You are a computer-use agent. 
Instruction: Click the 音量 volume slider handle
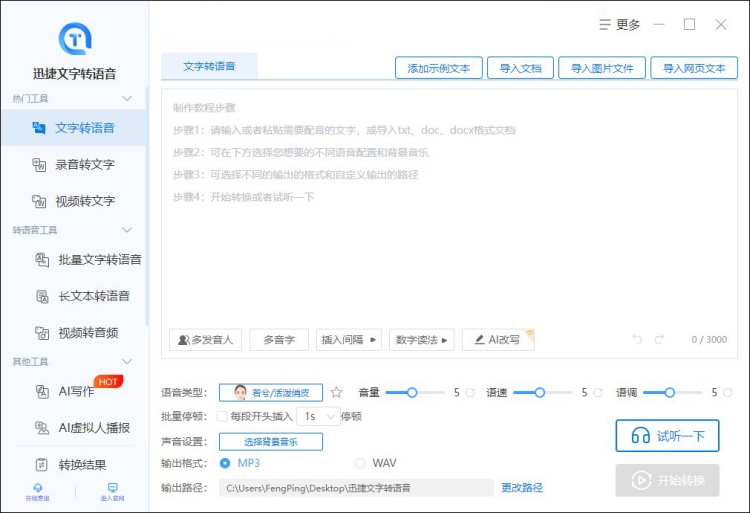412,393
